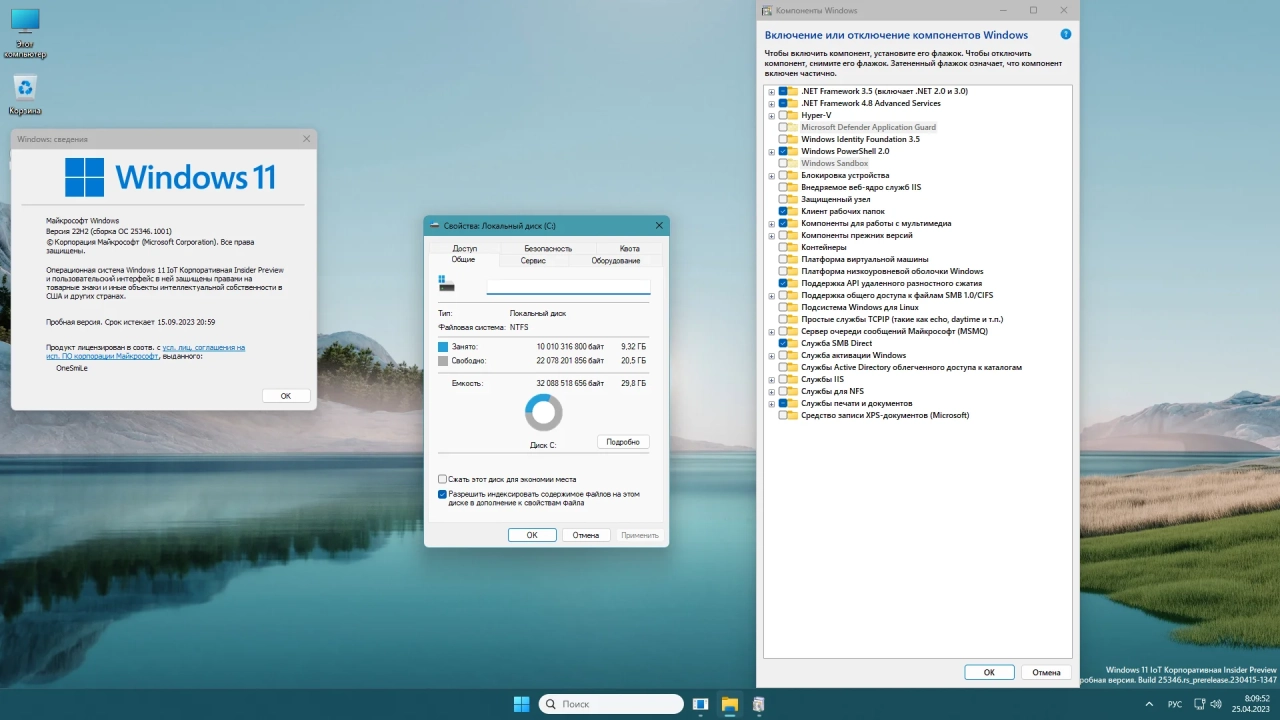1280x720 pixels.
Task: Open the network status tray icon
Action: coord(1199,704)
